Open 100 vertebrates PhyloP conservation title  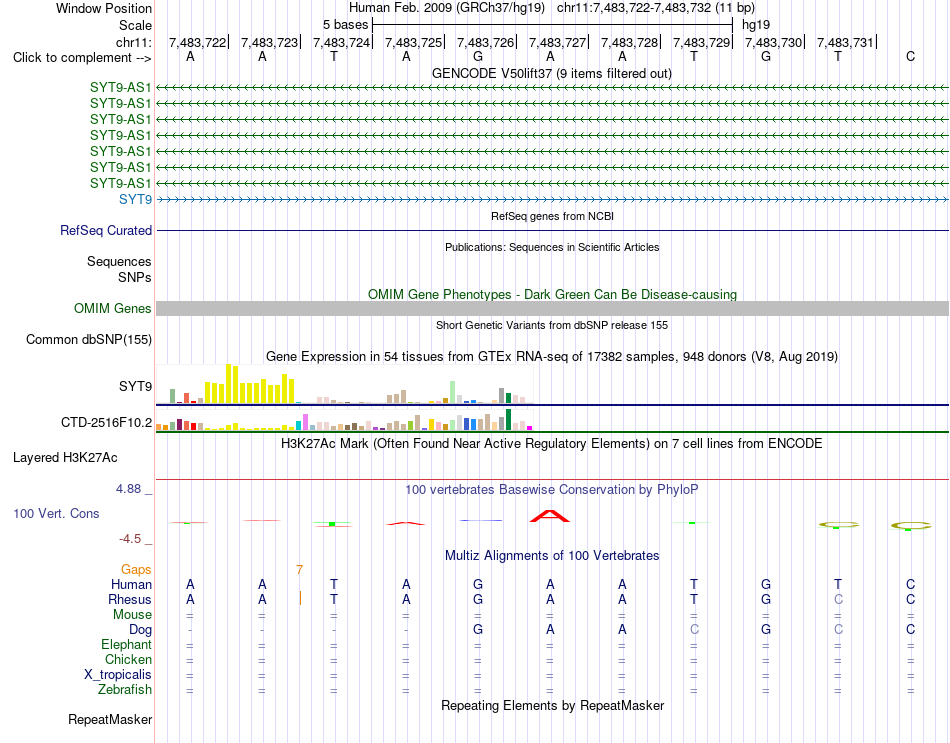pyautogui.click(x=552, y=490)
